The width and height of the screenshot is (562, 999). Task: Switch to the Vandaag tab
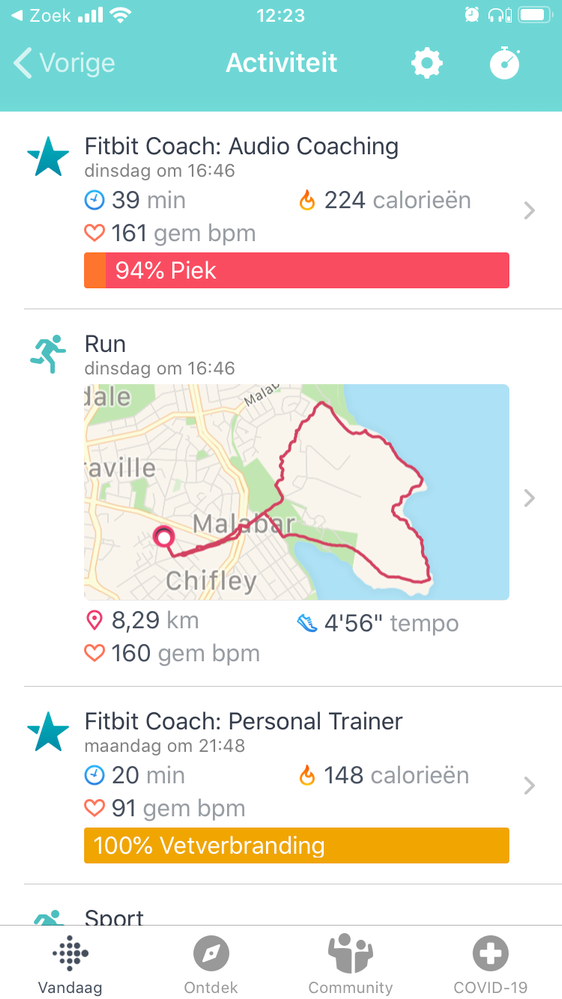click(x=70, y=963)
